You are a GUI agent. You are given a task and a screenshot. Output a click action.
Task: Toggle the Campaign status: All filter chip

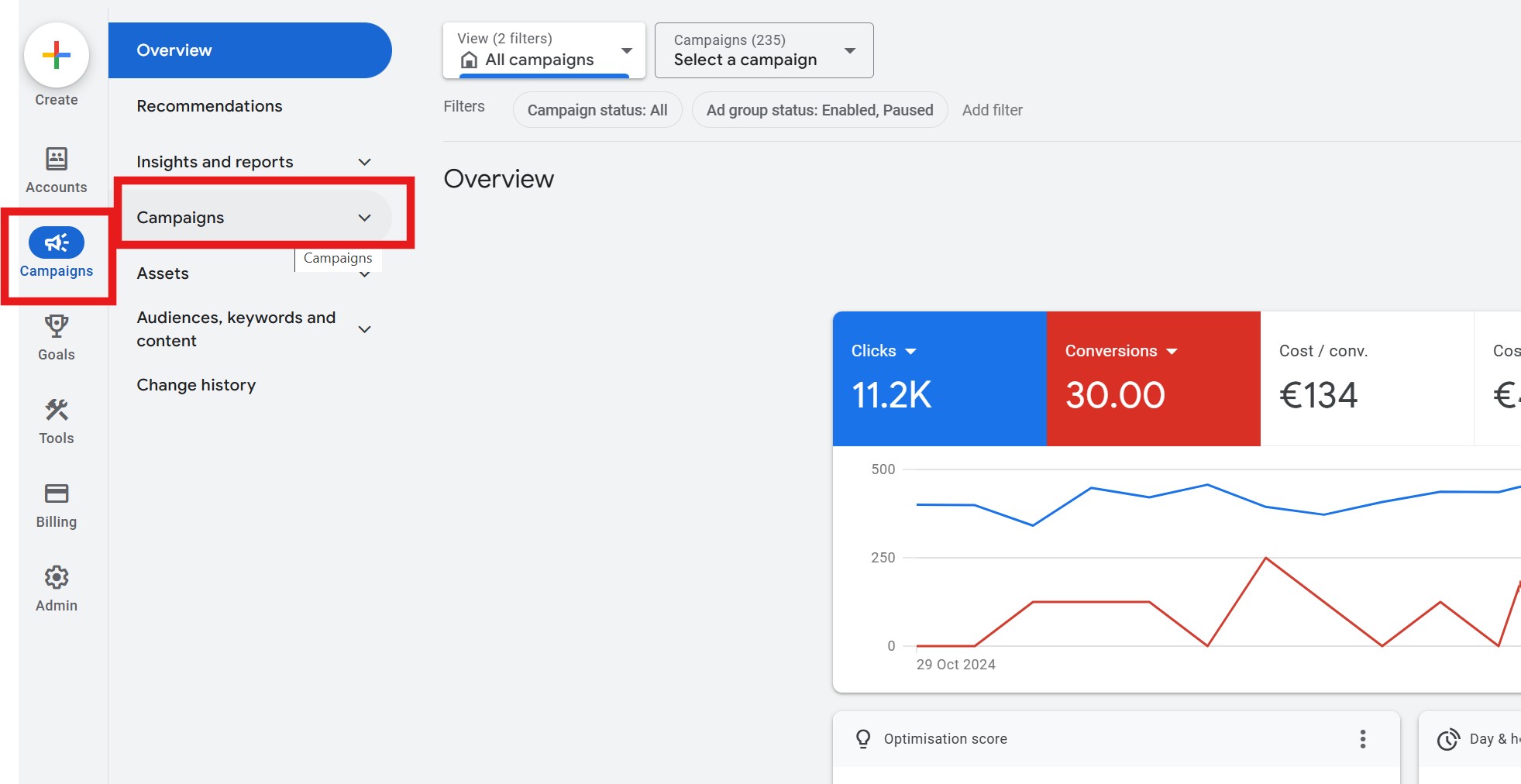[597, 109]
